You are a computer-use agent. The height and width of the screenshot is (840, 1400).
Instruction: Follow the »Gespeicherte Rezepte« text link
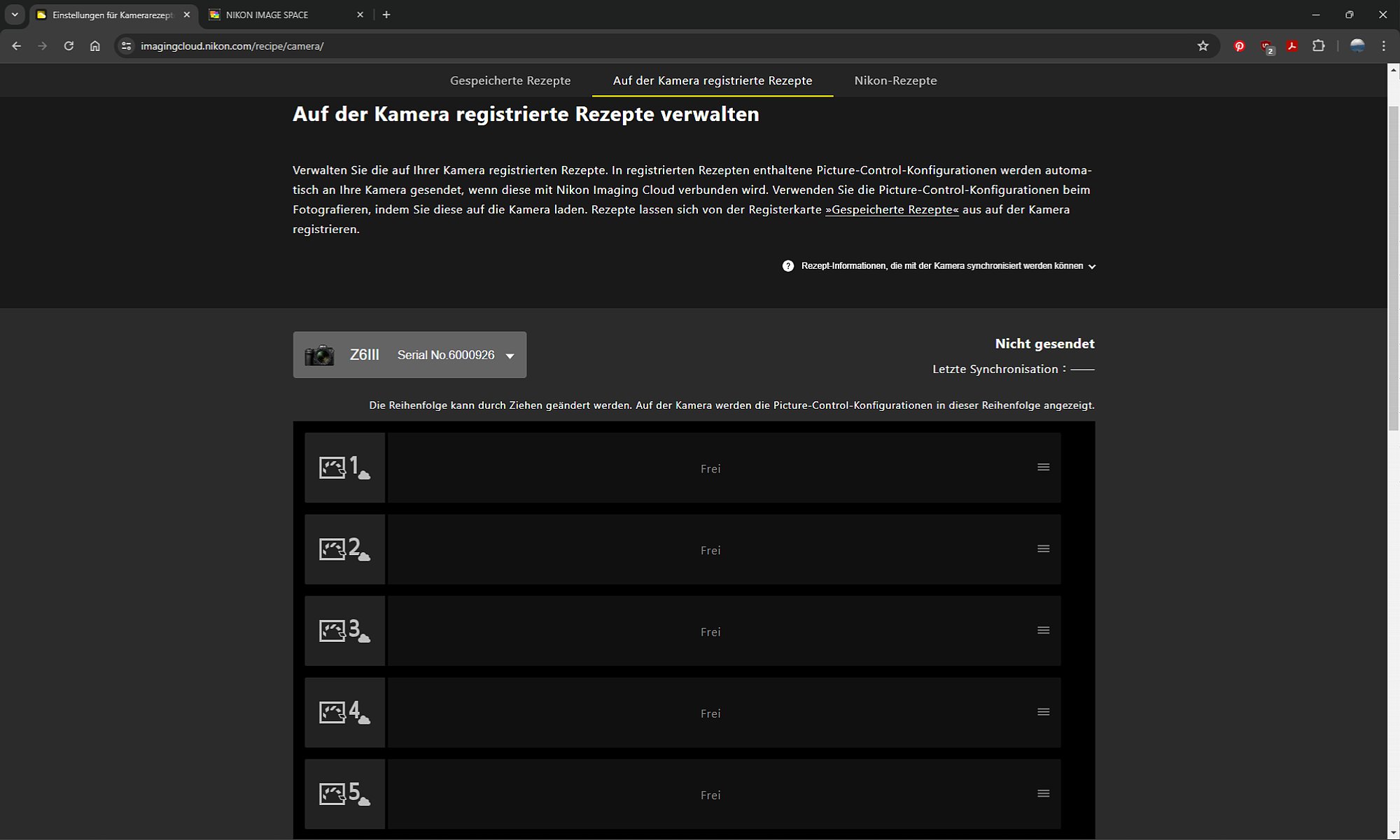[892, 209]
